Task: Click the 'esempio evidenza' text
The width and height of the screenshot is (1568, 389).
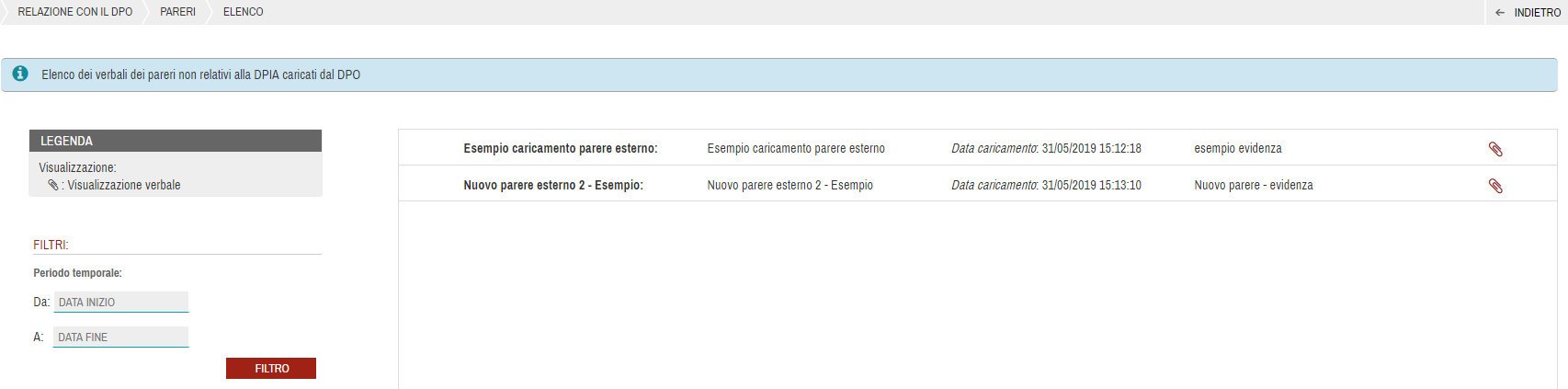Action: [1238, 148]
